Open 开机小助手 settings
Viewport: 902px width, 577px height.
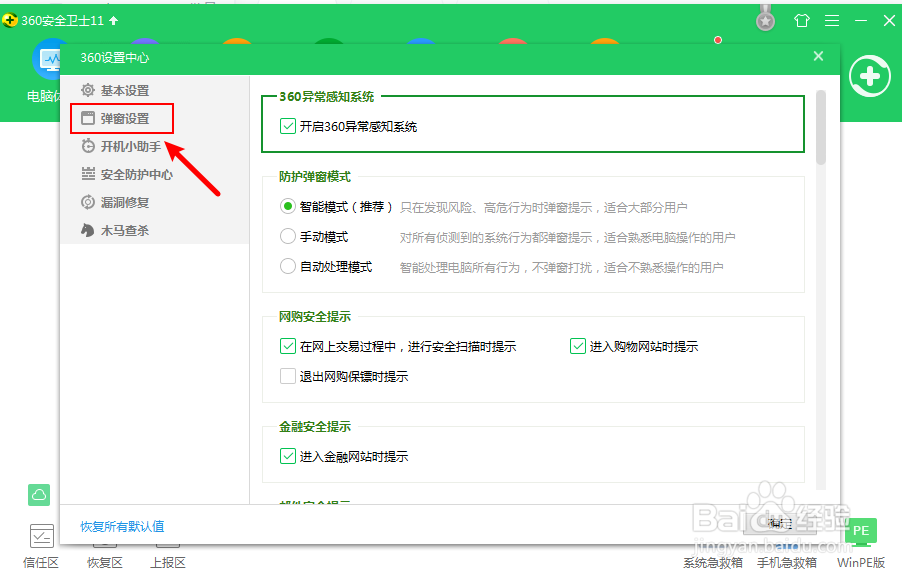pos(131,147)
